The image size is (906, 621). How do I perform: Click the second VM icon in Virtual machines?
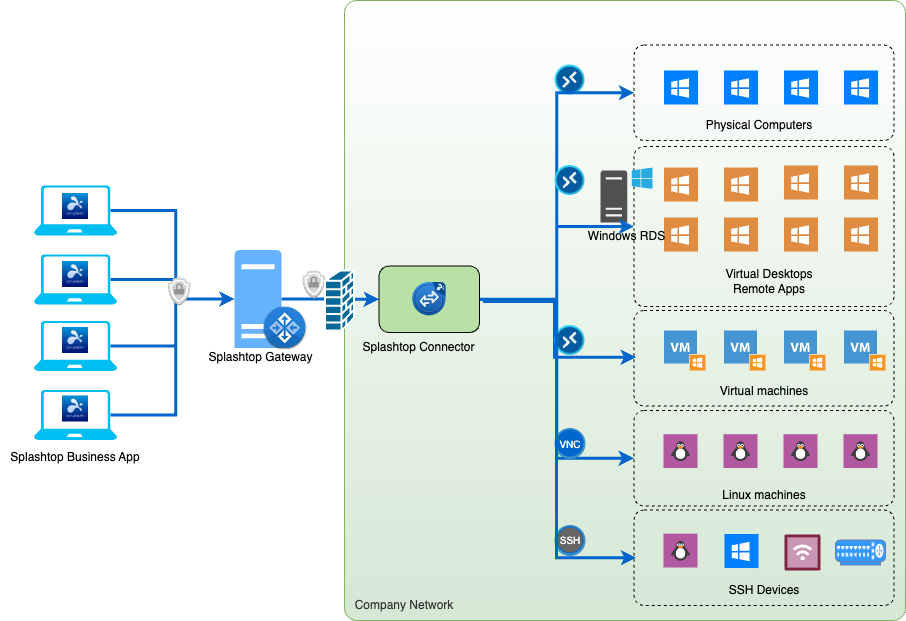pos(745,350)
